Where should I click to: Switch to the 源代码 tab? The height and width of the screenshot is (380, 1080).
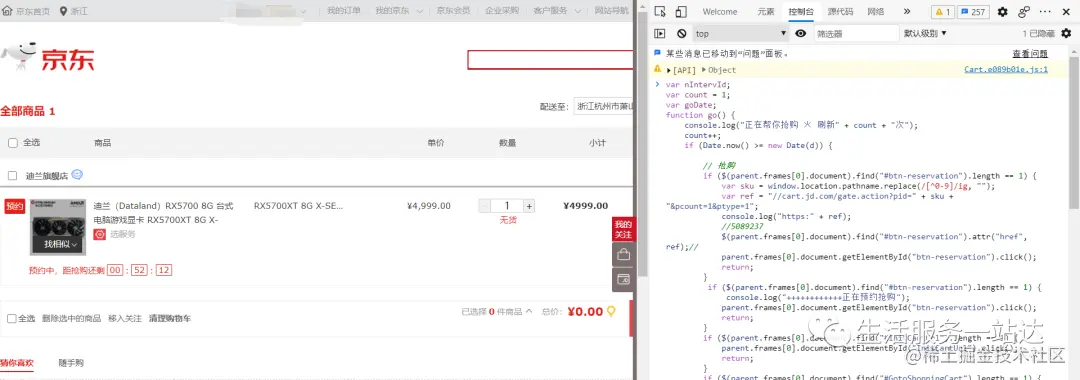pos(840,12)
